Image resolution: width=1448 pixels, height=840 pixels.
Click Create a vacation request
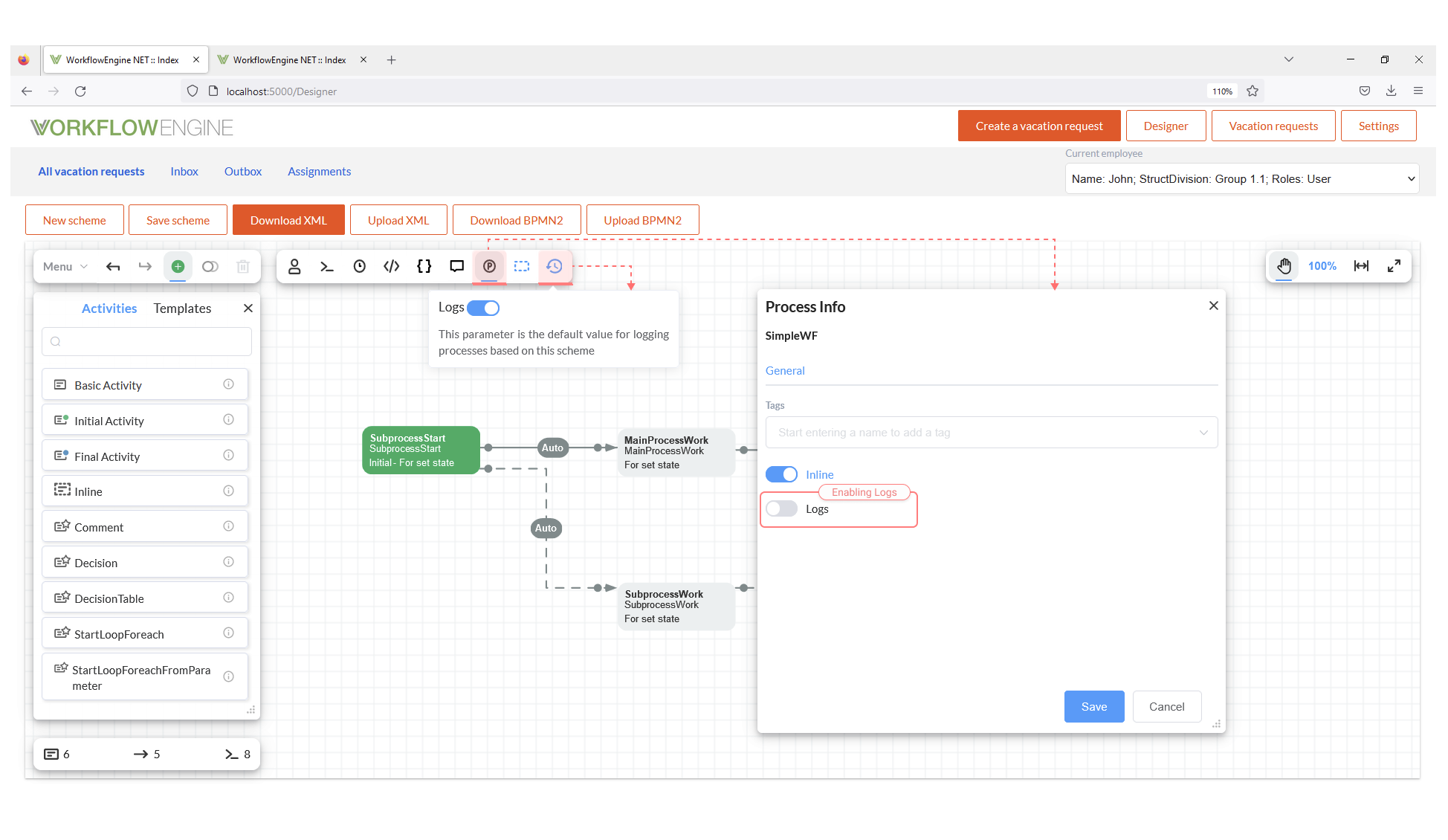coord(1039,126)
